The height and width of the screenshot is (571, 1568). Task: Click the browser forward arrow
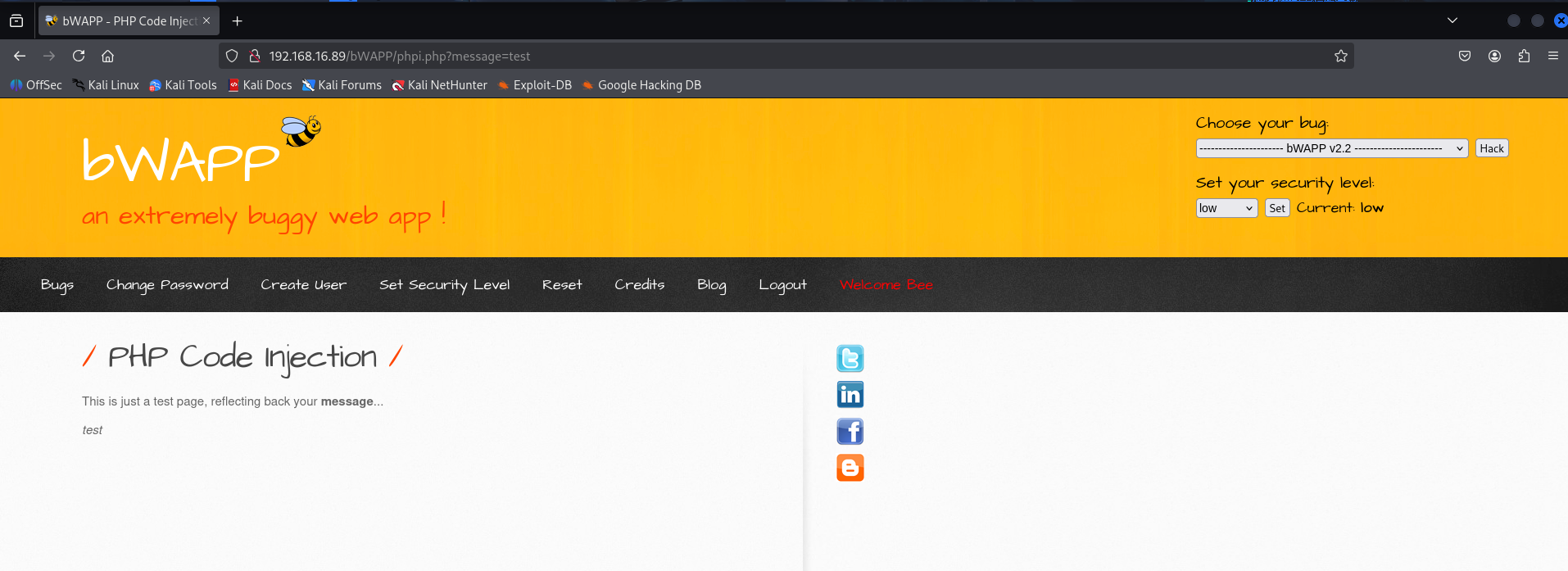tap(49, 56)
